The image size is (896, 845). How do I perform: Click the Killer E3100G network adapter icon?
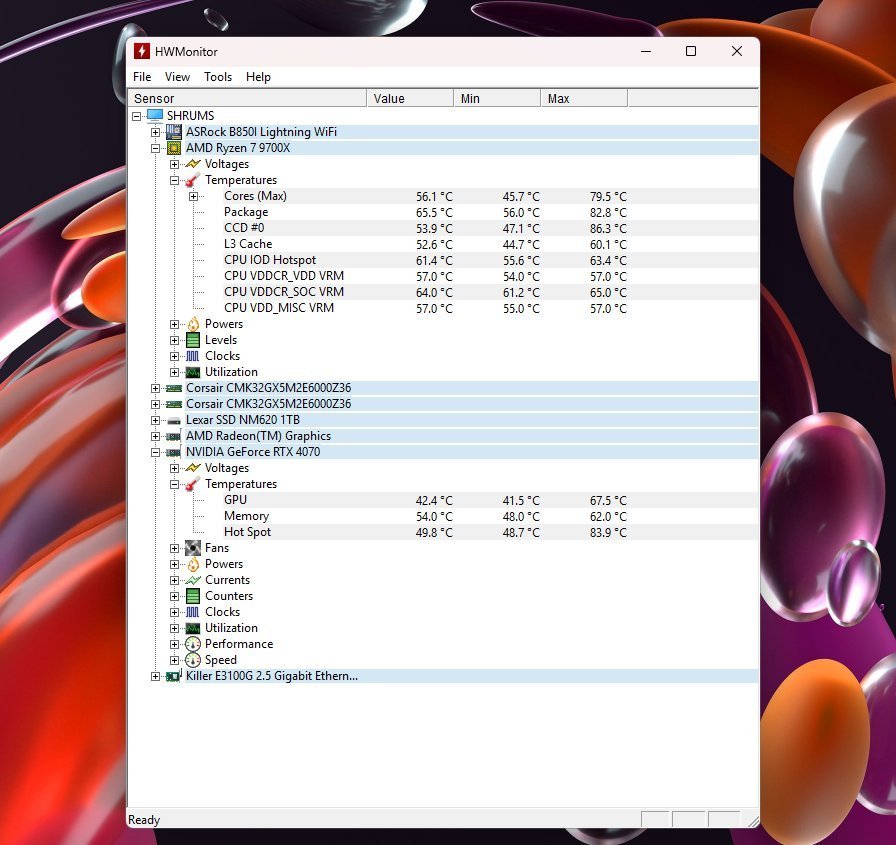(174, 676)
